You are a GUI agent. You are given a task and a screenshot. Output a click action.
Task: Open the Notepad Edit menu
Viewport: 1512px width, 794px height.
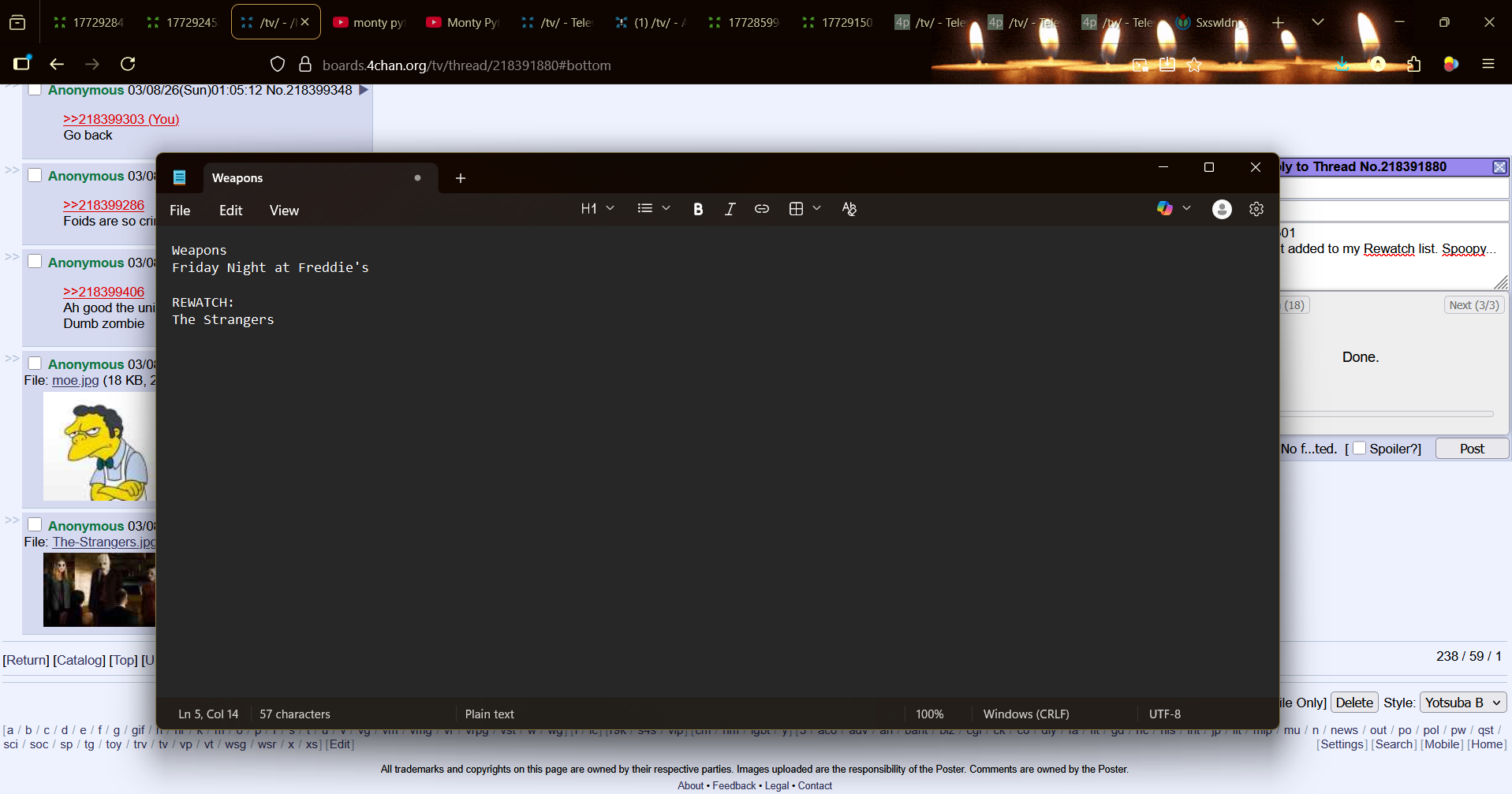point(231,211)
